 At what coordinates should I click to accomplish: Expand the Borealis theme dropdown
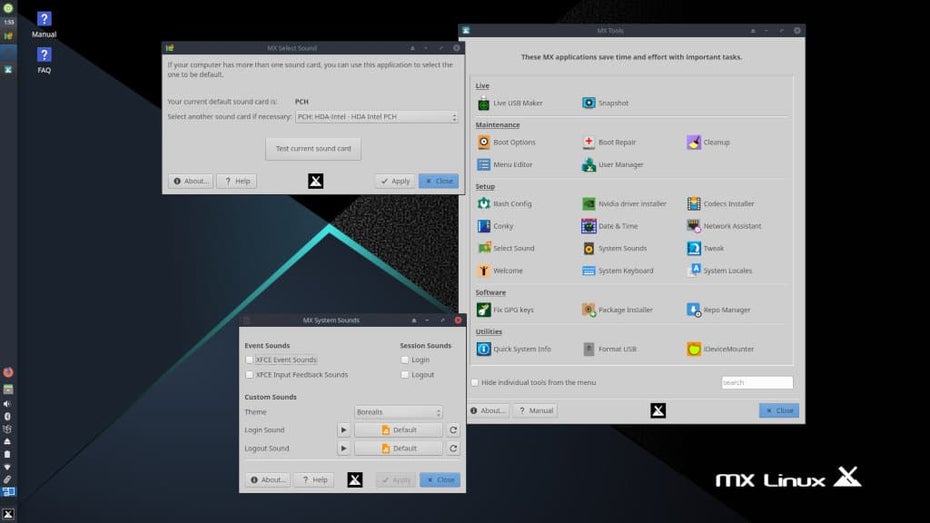click(x=398, y=412)
